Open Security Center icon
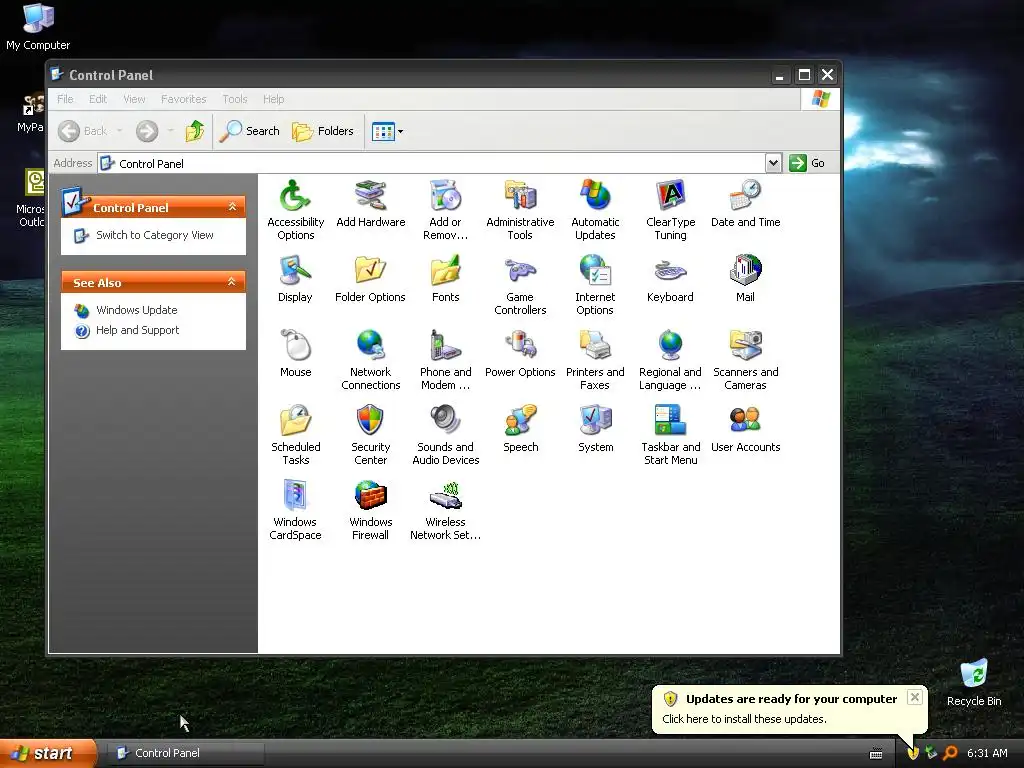Viewport: 1024px width, 768px height. pyautogui.click(x=370, y=434)
